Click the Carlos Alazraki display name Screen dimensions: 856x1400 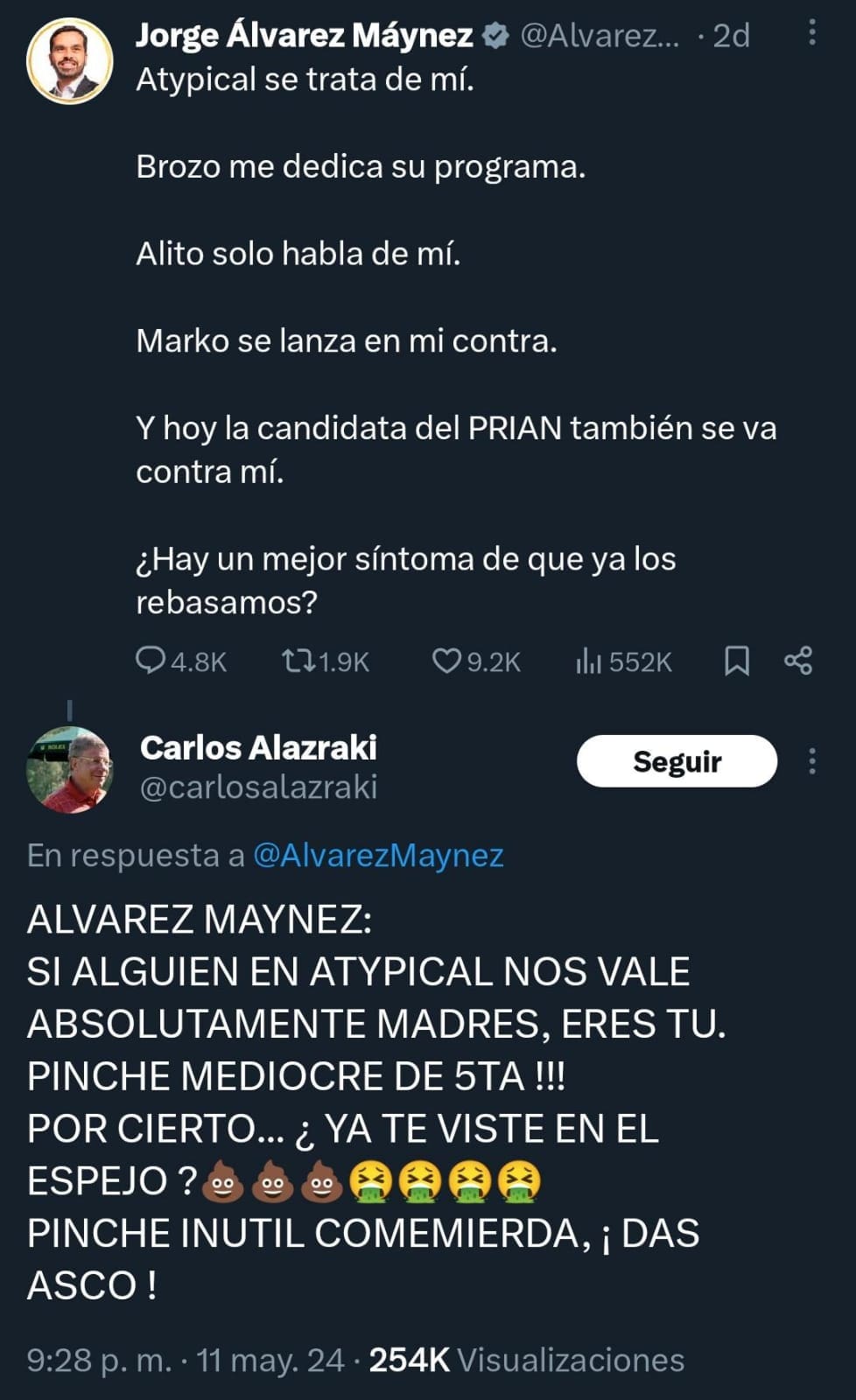coord(258,747)
